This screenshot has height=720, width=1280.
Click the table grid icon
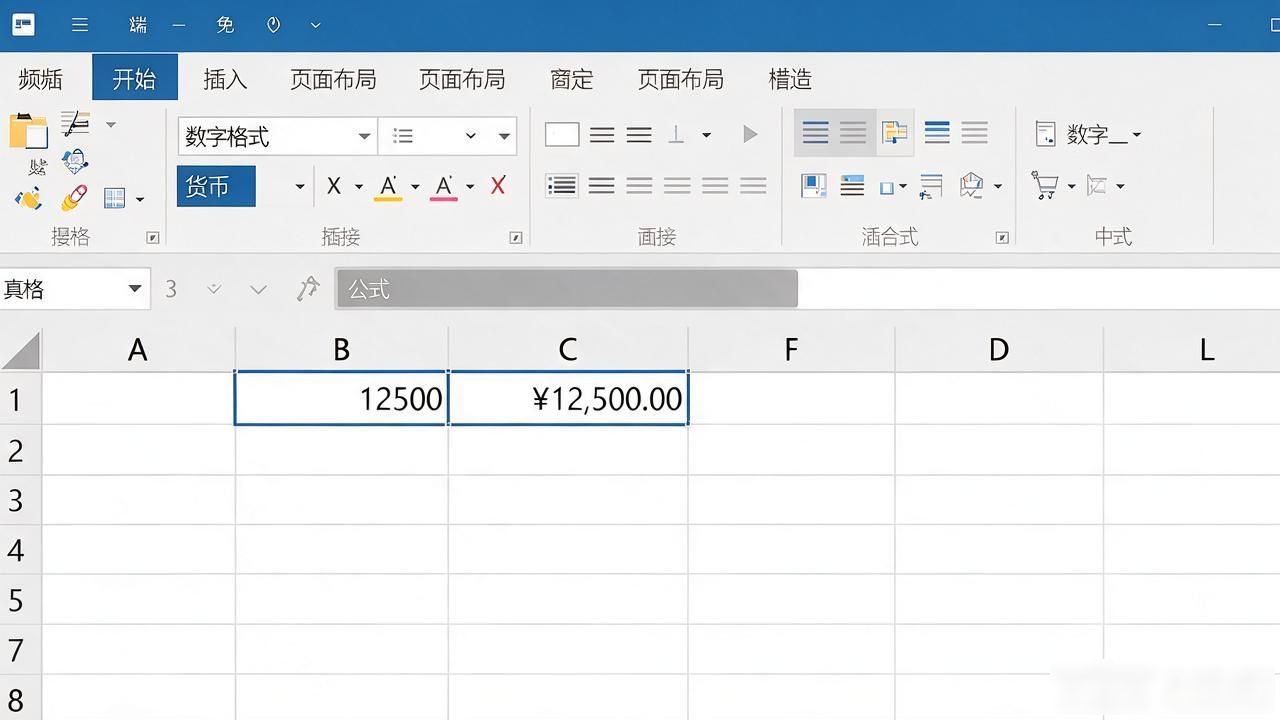click(115, 198)
